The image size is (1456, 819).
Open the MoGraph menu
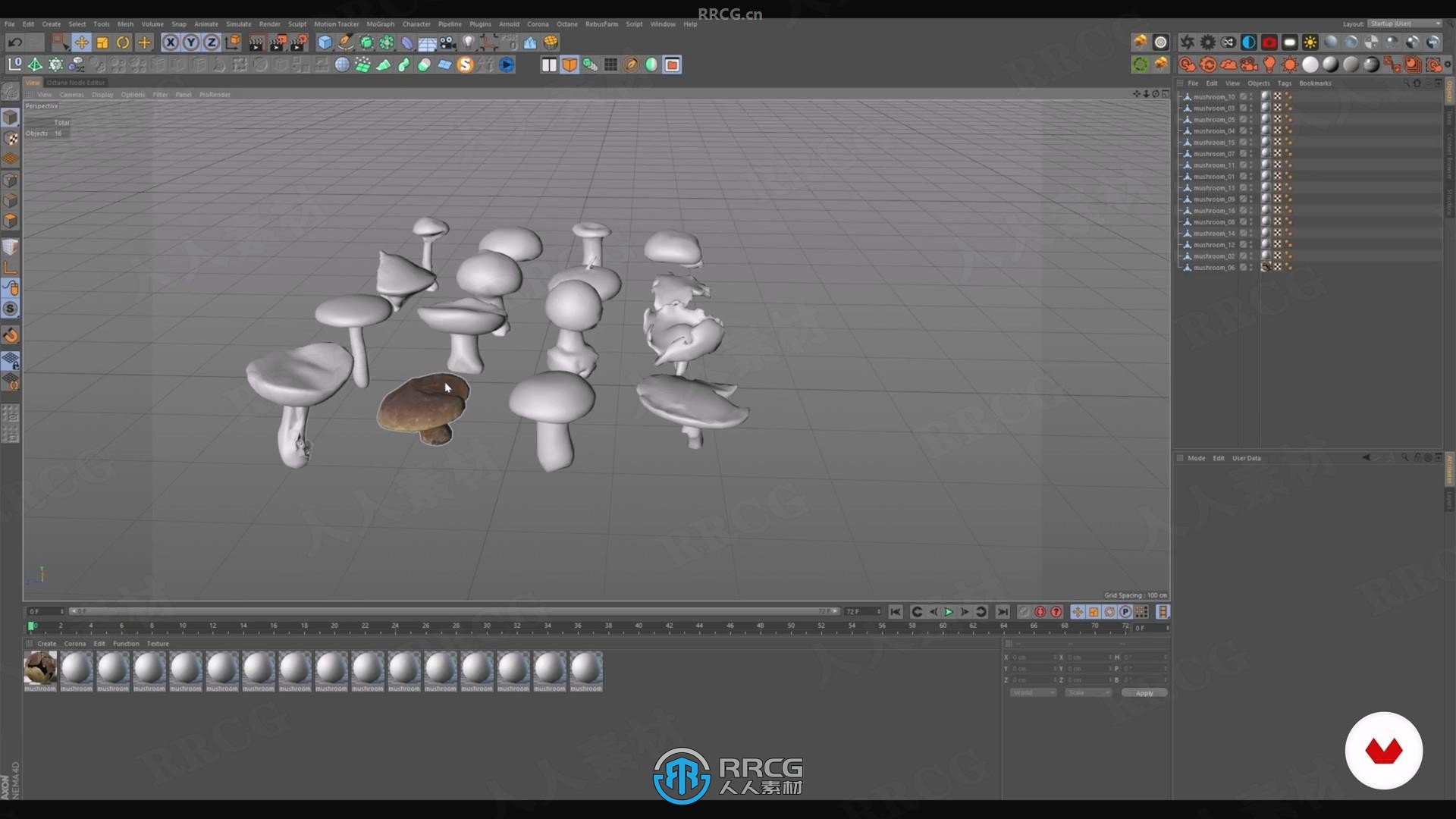coord(380,24)
